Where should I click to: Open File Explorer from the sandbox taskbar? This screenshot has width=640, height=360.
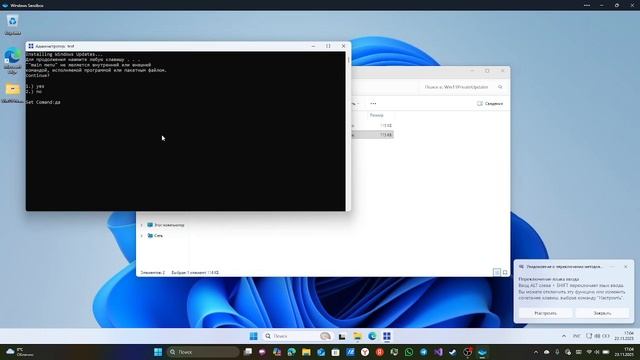click(x=358, y=336)
